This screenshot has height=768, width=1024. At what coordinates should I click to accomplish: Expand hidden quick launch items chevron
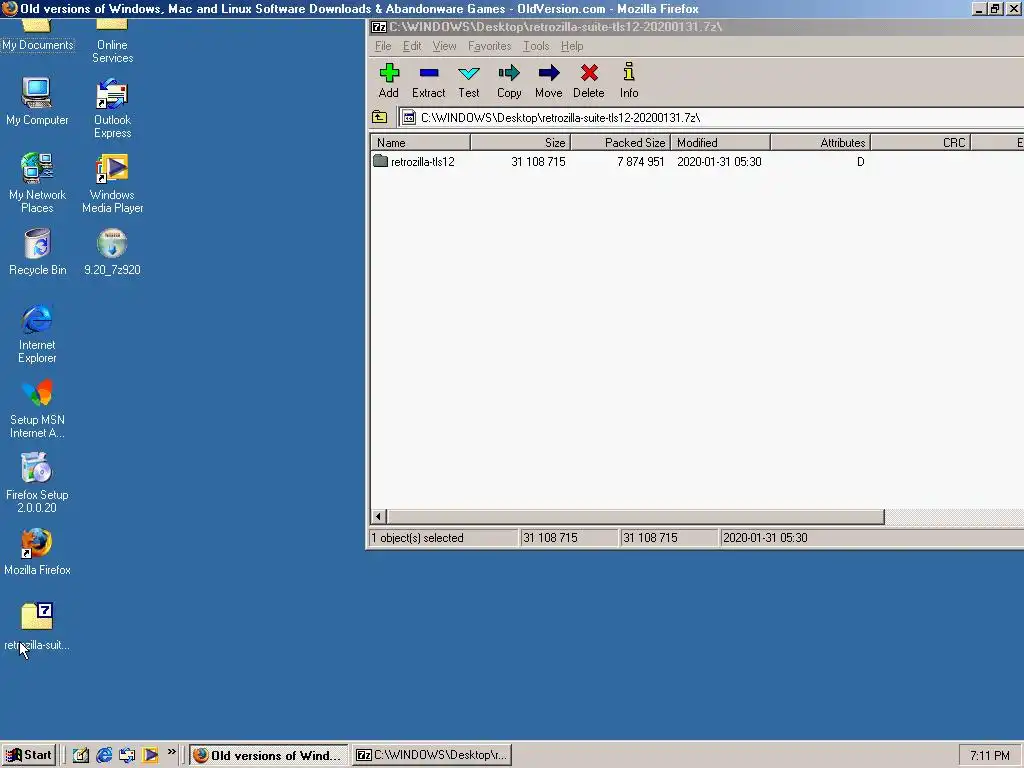(172, 752)
